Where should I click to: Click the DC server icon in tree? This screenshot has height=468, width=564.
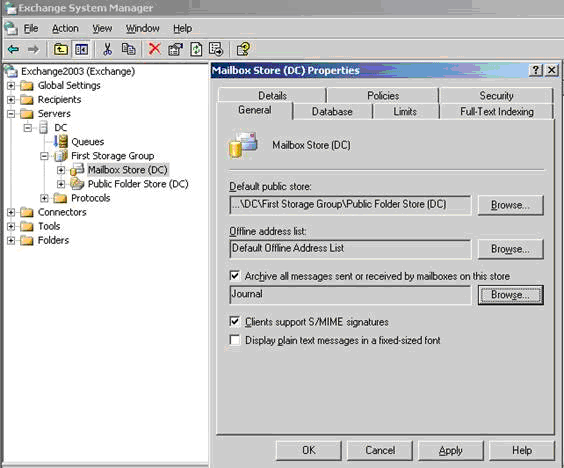click(44, 127)
